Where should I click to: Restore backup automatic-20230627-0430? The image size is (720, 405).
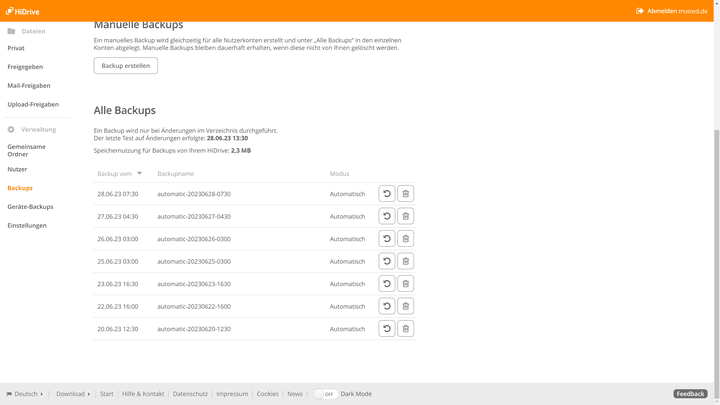click(x=387, y=216)
